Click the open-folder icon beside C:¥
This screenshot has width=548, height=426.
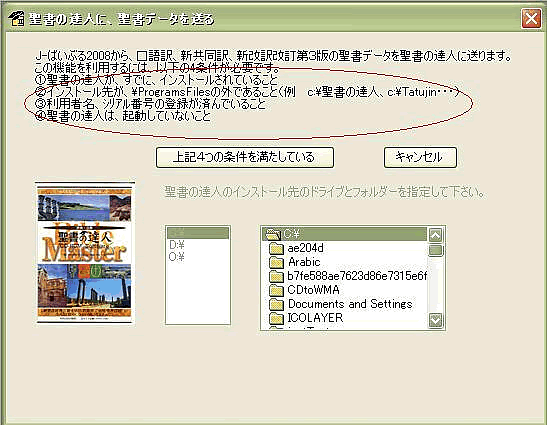(x=272, y=234)
